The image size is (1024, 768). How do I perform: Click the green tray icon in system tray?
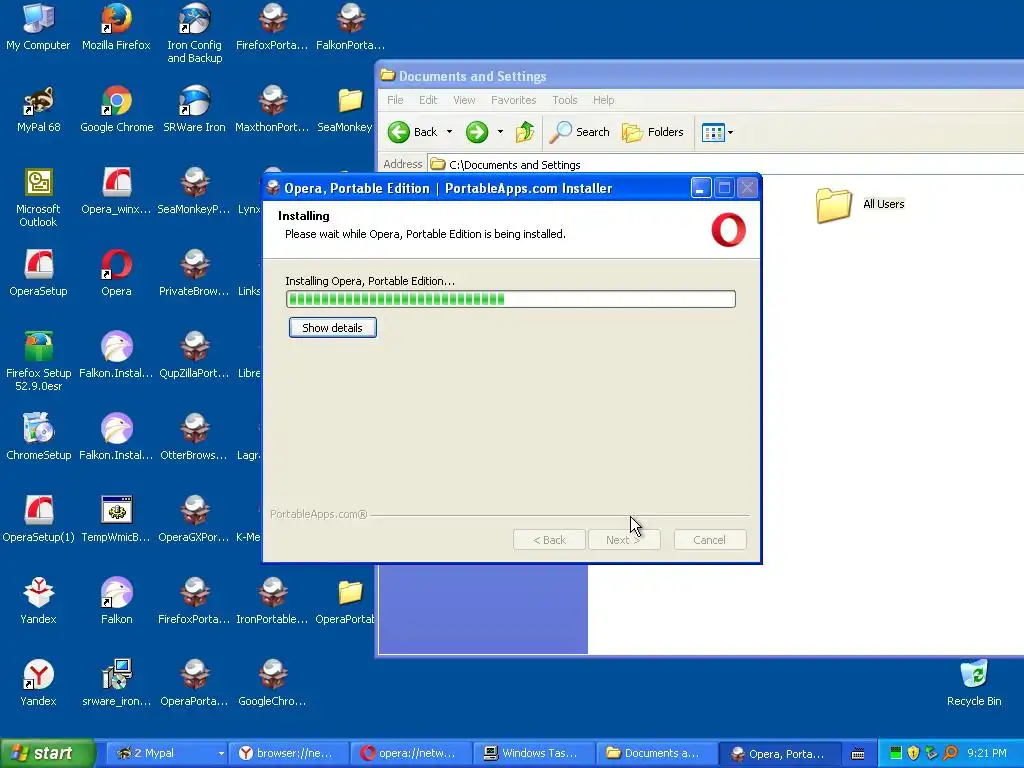click(x=896, y=754)
